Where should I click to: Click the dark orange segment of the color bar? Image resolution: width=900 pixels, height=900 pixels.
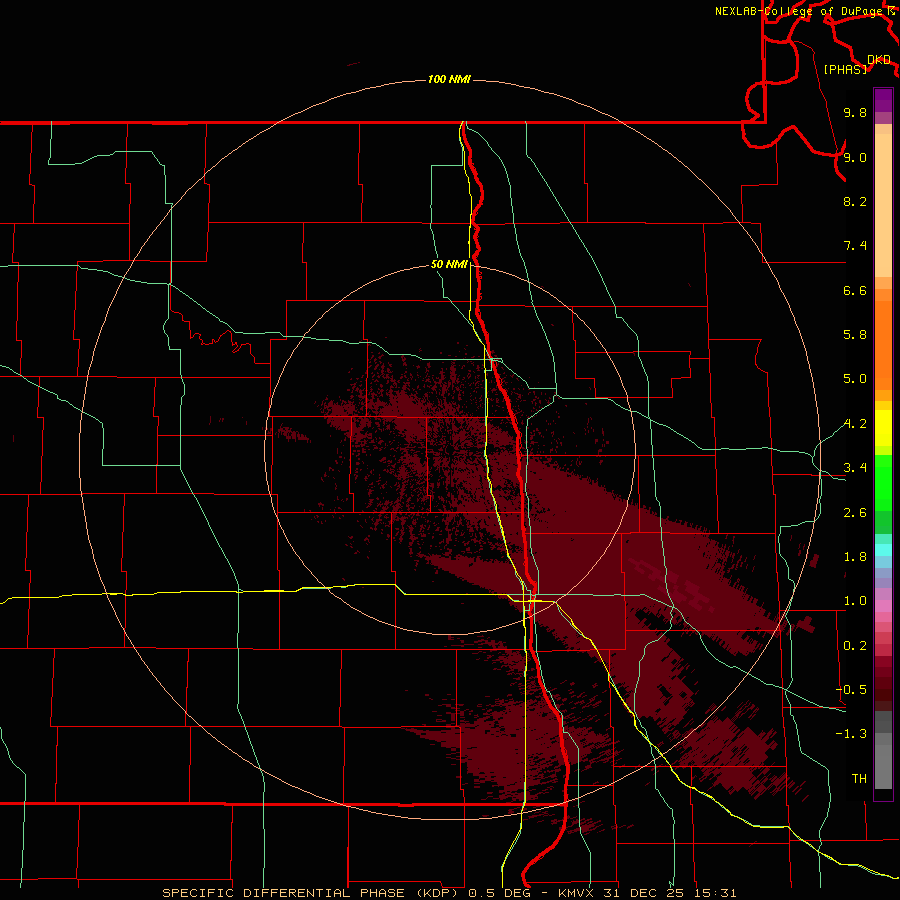(x=883, y=345)
